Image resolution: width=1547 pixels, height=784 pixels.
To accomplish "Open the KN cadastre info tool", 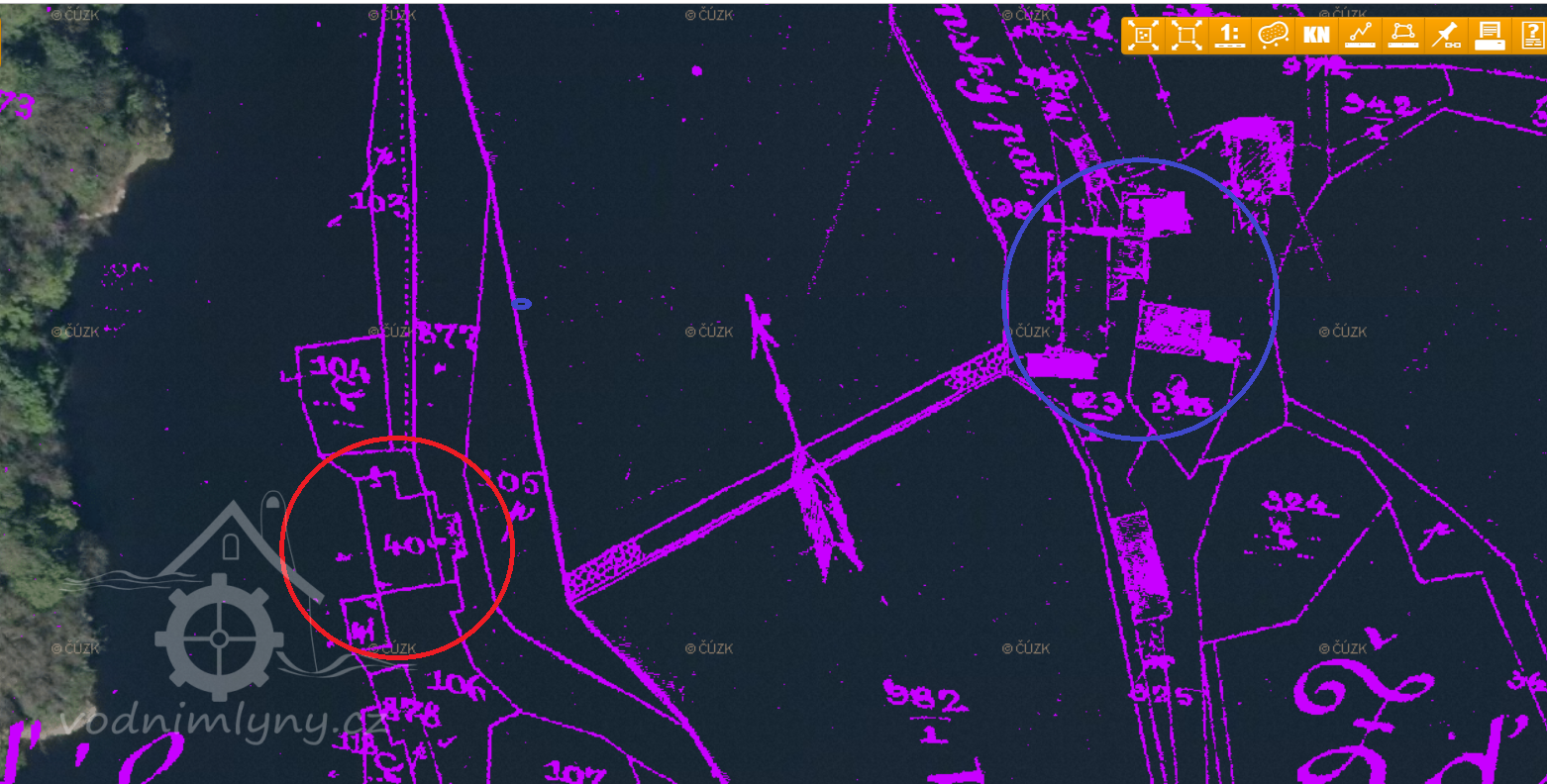I will (1316, 36).
